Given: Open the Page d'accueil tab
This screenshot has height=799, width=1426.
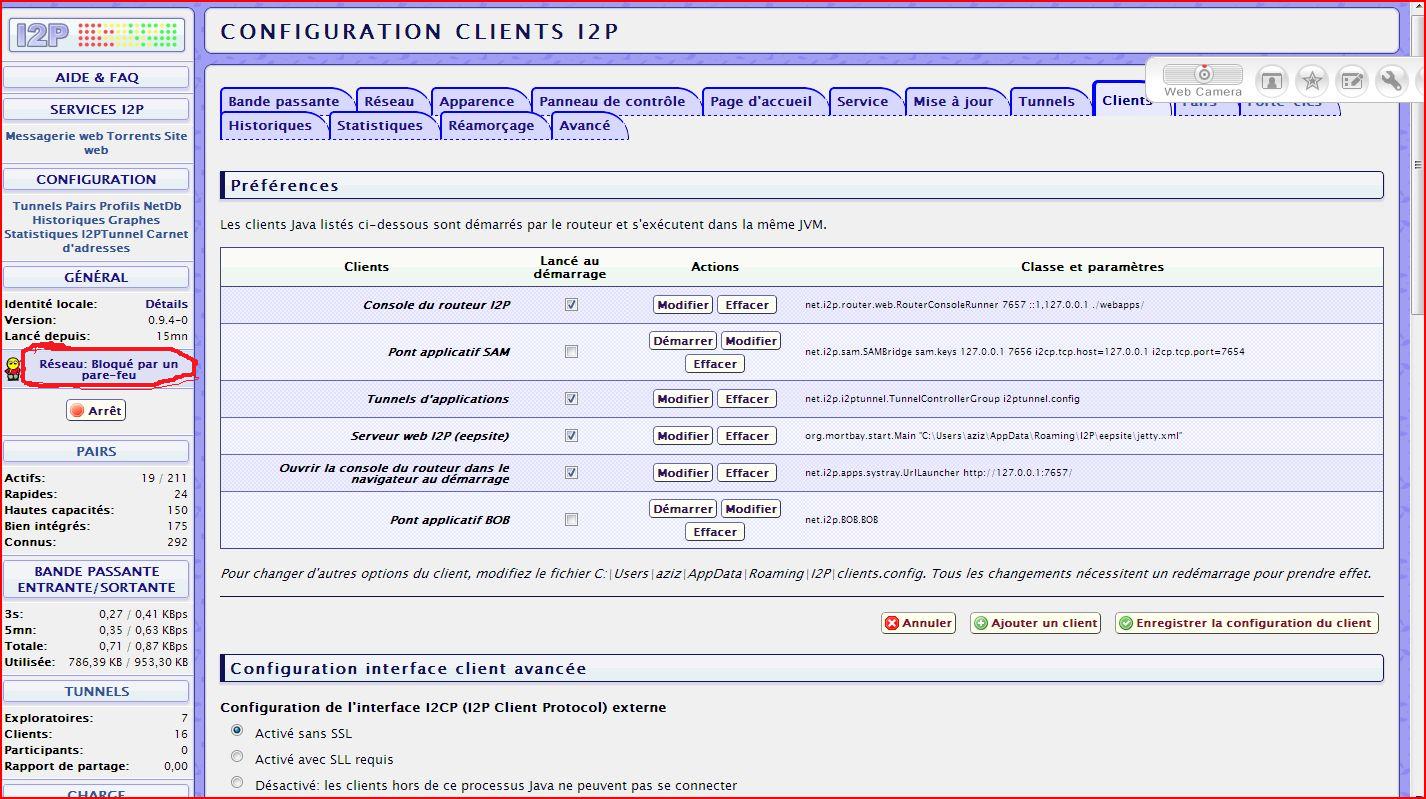Looking at the screenshot, I should pyautogui.click(x=761, y=101).
